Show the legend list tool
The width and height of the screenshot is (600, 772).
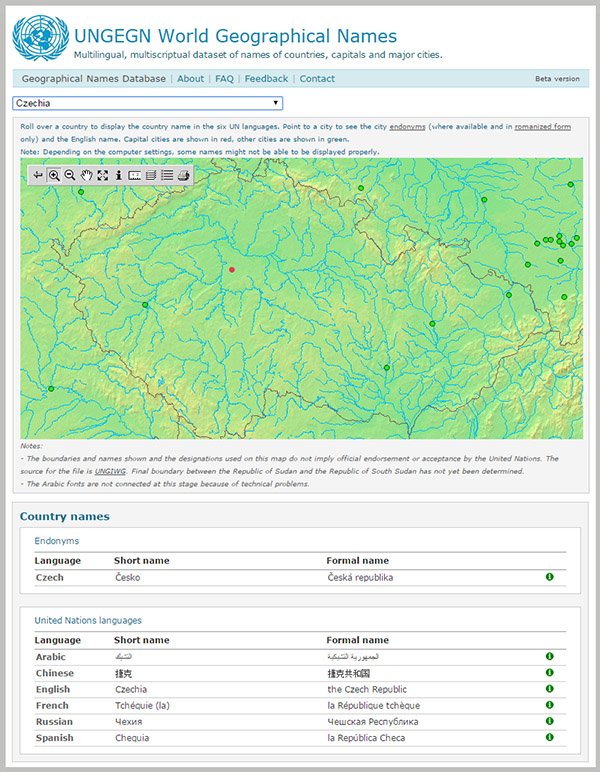[167, 175]
